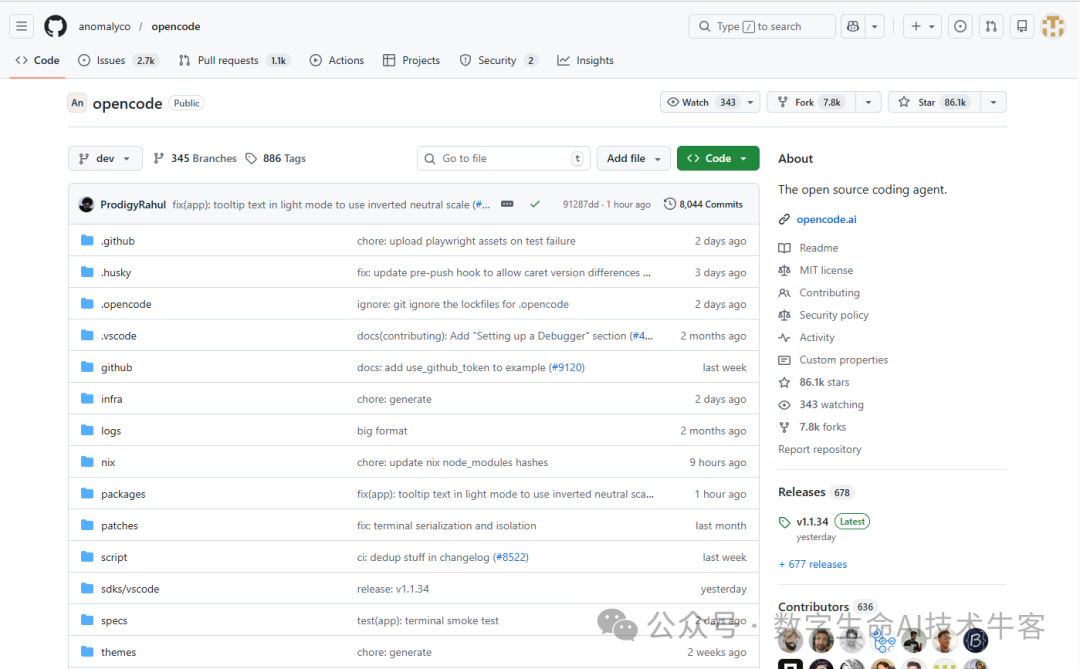
Task: Switch to the Insights tab
Action: click(585, 61)
